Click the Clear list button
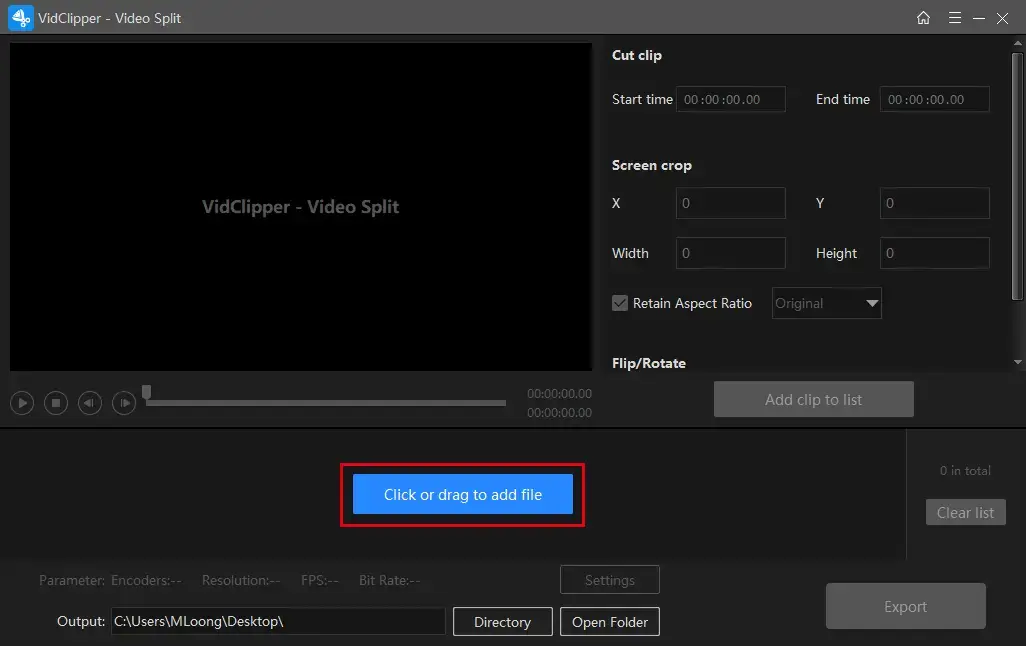 [x=965, y=512]
